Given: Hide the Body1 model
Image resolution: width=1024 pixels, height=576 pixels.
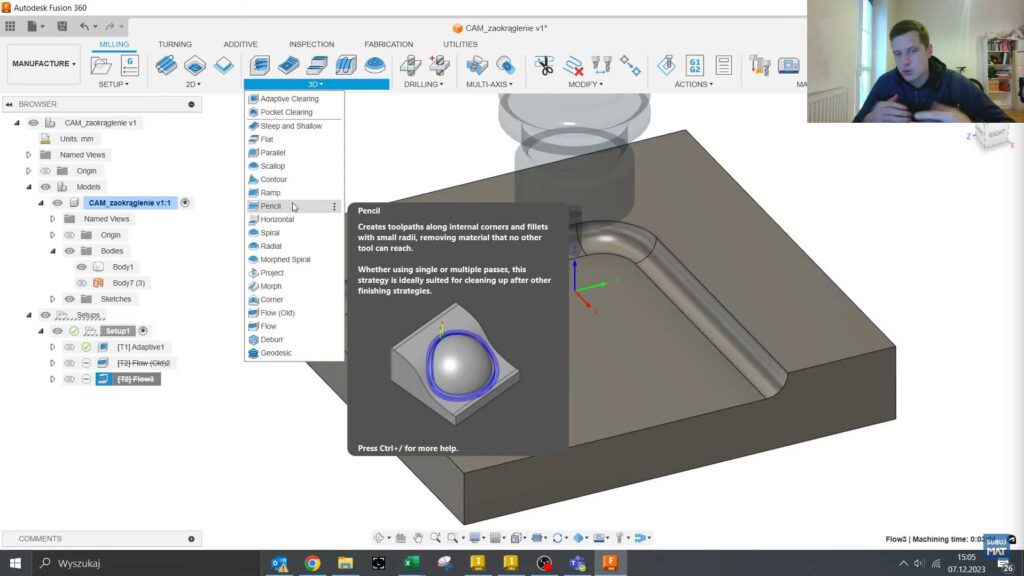Looking at the screenshot, I should [x=81, y=267].
